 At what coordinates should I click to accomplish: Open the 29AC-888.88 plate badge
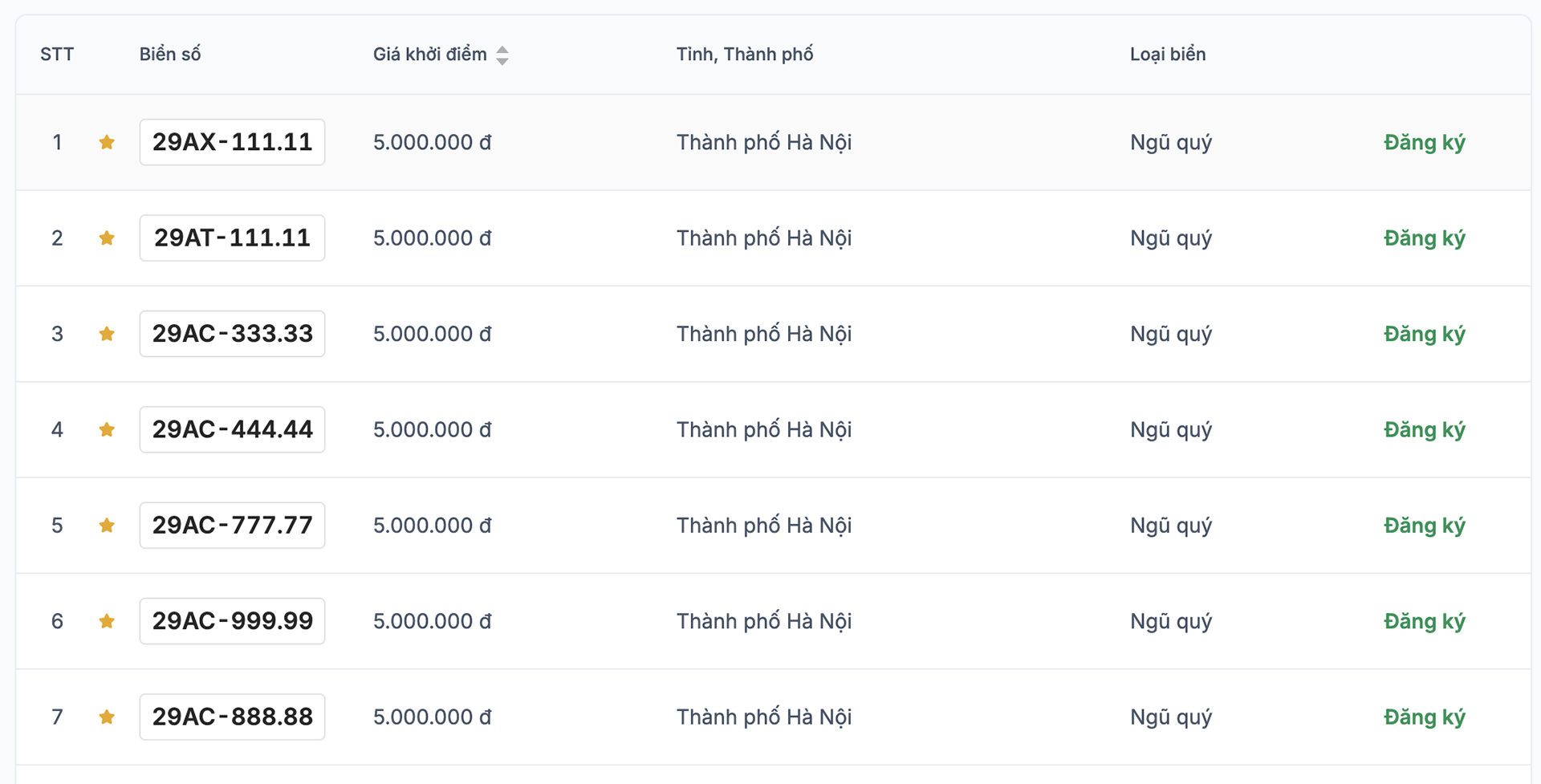coord(232,717)
